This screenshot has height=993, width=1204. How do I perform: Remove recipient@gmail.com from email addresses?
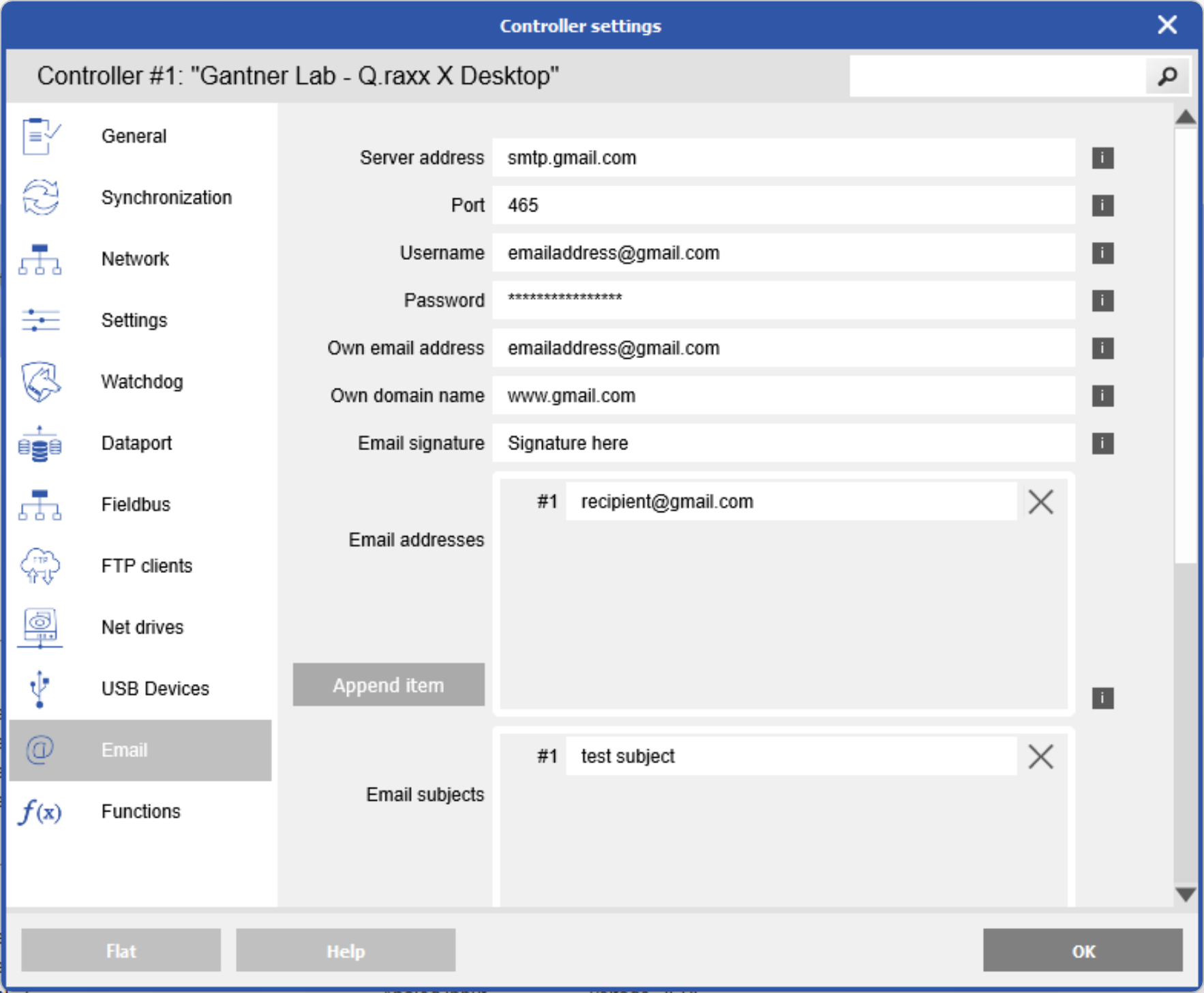click(1040, 502)
